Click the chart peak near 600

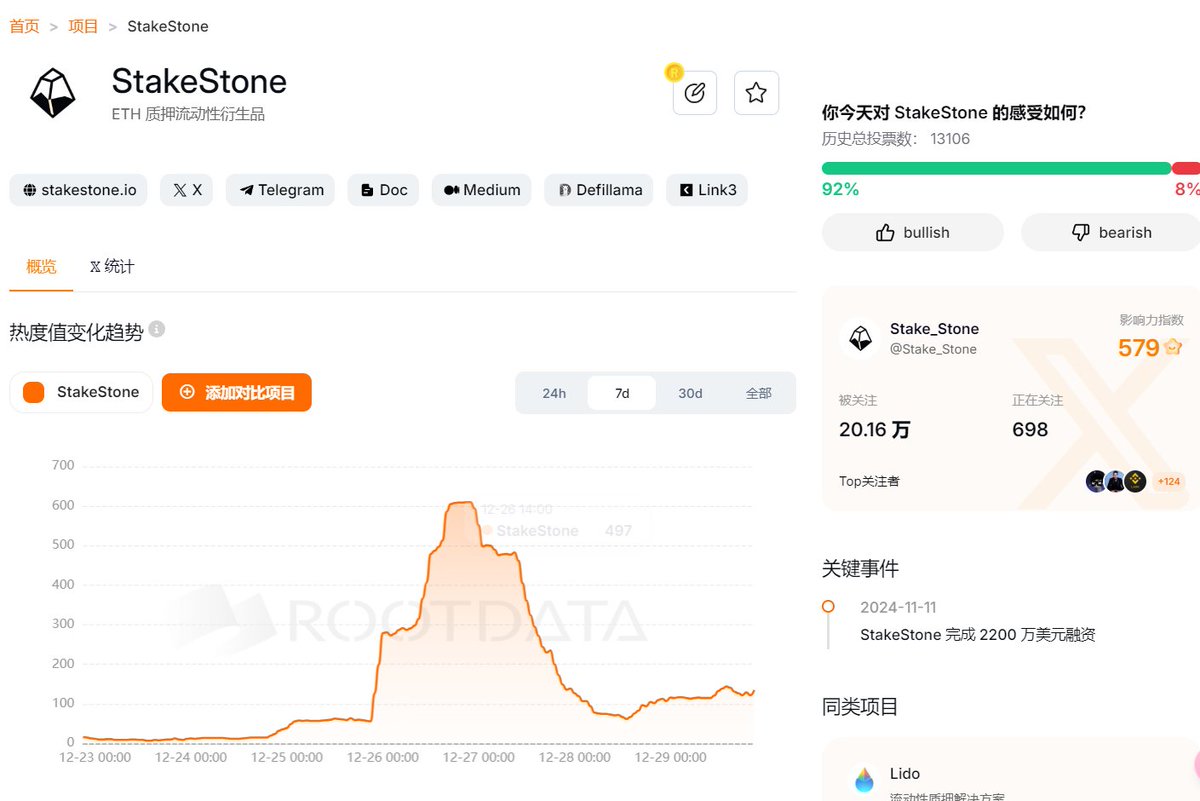coord(460,503)
